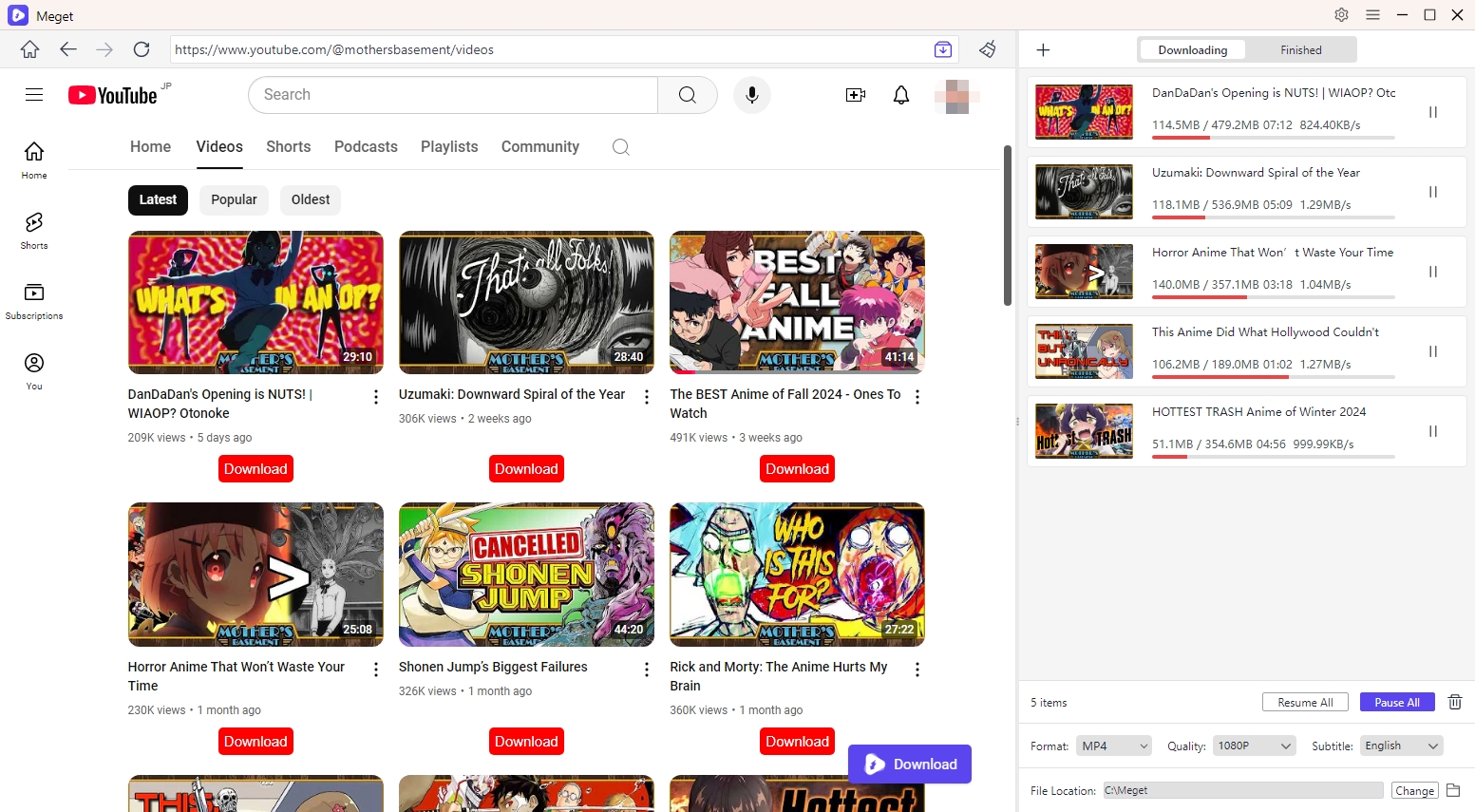Click Download under DanDaDan's Opening video
This screenshot has width=1475, height=812.
coord(255,469)
